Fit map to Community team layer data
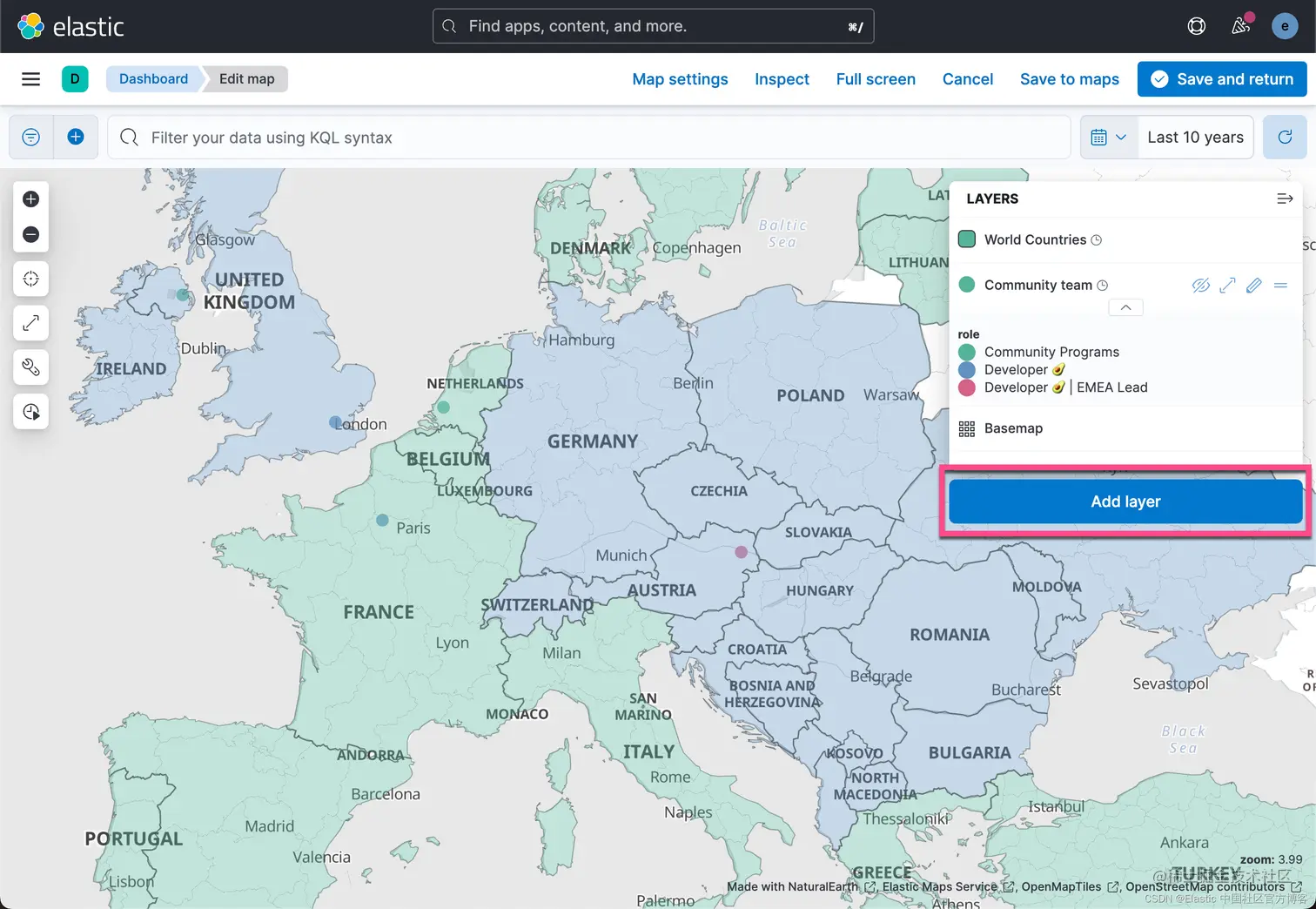This screenshot has width=1316, height=909. [1227, 286]
